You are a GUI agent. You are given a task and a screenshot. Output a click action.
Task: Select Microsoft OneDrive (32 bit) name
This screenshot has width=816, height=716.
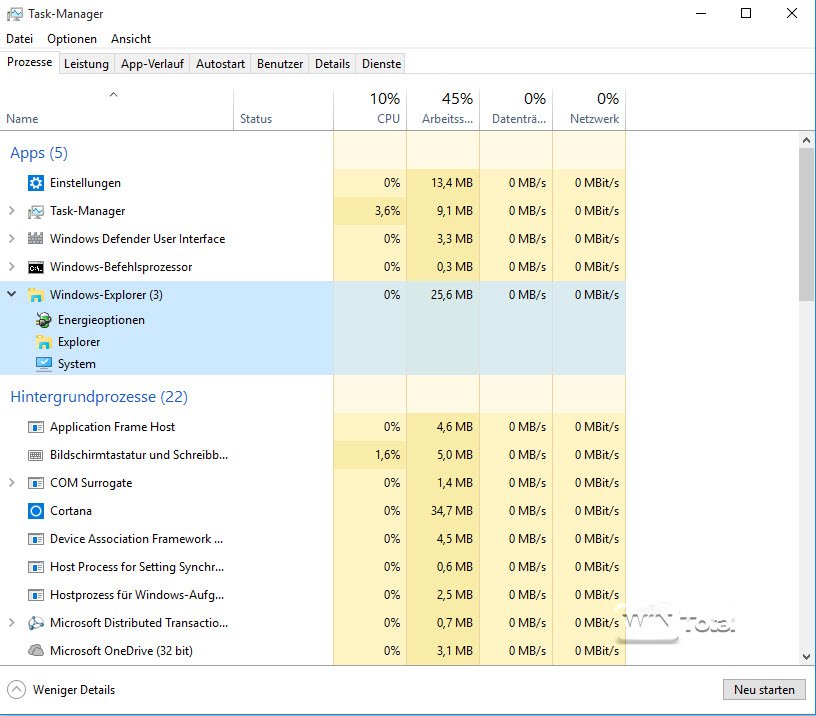tap(121, 651)
